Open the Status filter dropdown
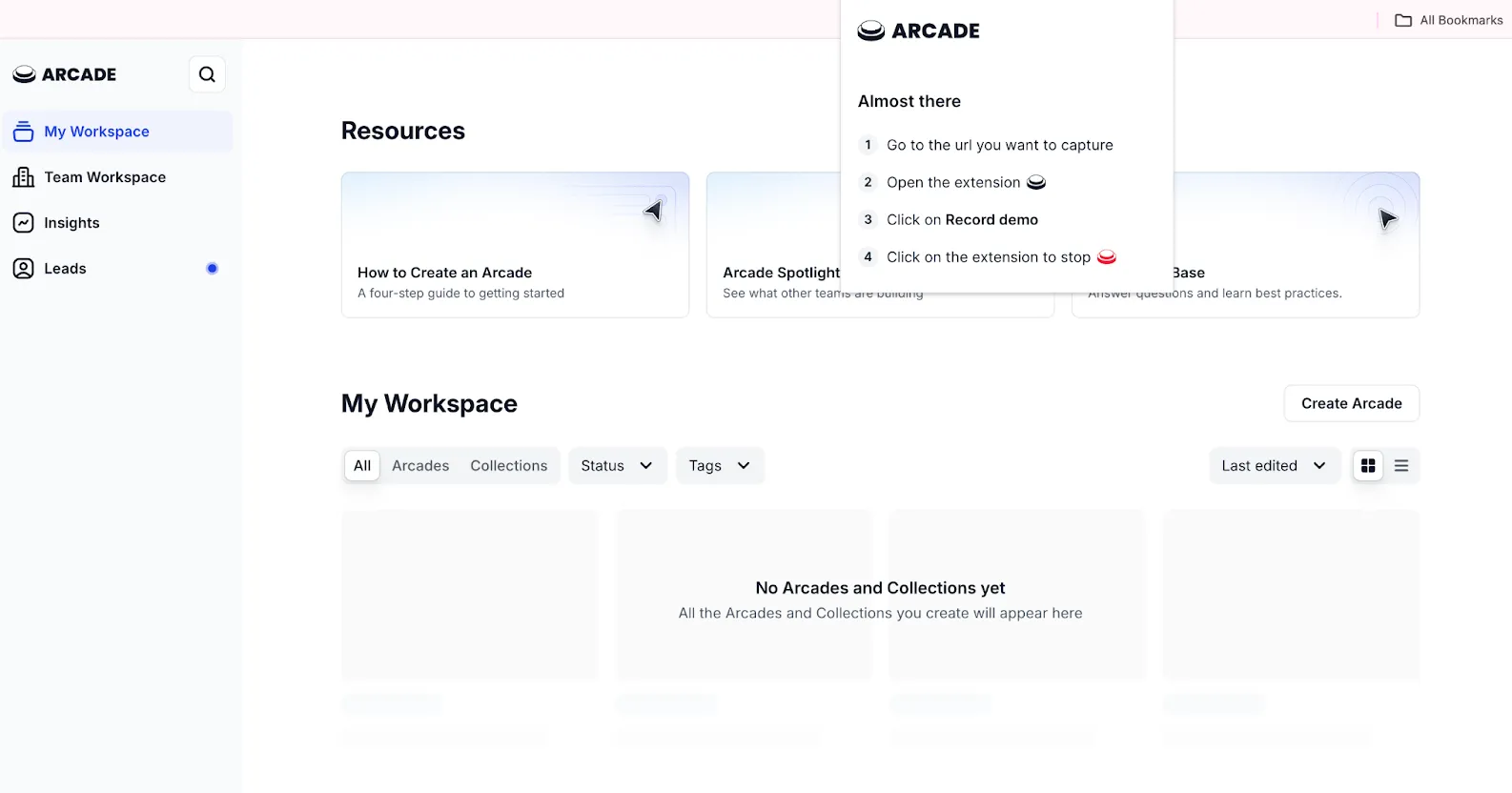This screenshot has height=793, width=1512. [x=618, y=466]
